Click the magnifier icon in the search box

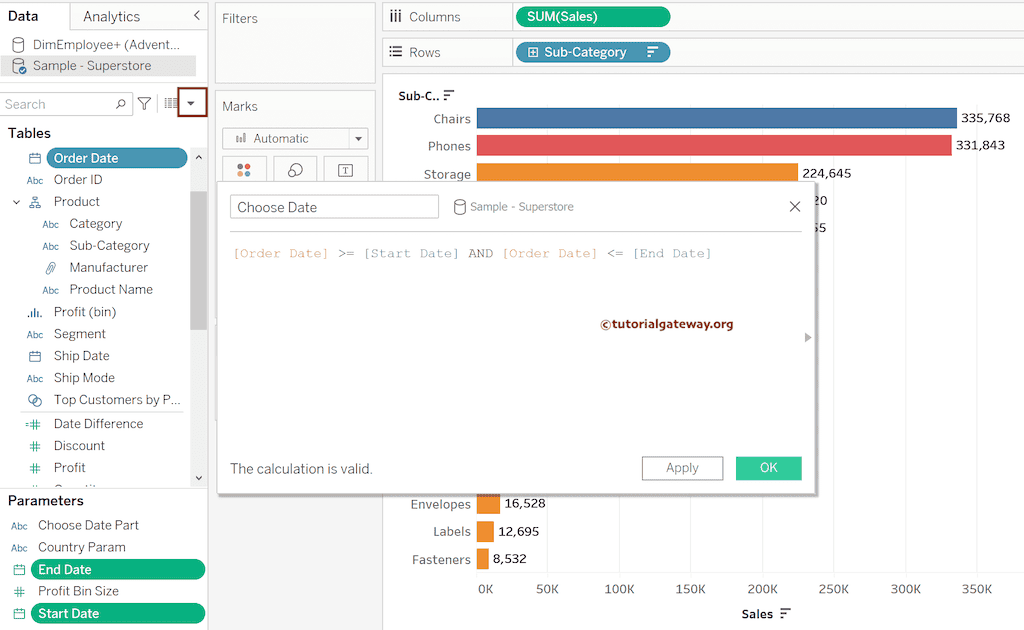(120, 104)
